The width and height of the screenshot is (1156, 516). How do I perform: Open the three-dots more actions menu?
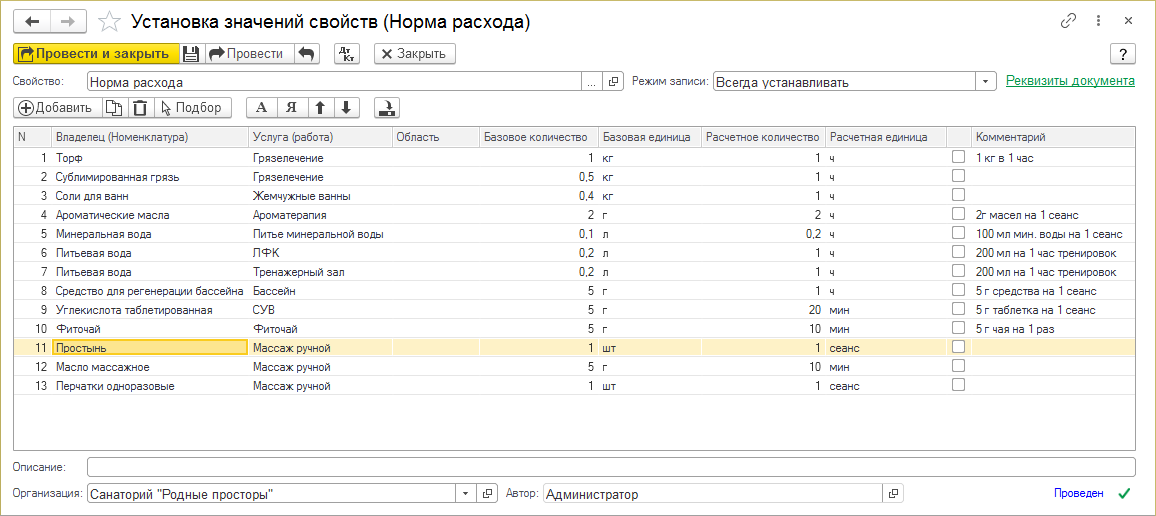(1098, 21)
